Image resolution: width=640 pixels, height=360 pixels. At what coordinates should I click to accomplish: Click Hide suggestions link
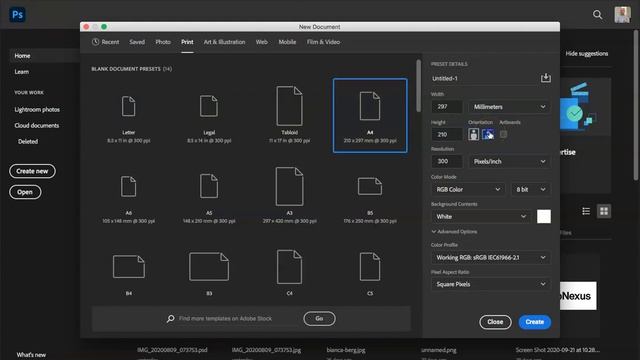[587, 53]
